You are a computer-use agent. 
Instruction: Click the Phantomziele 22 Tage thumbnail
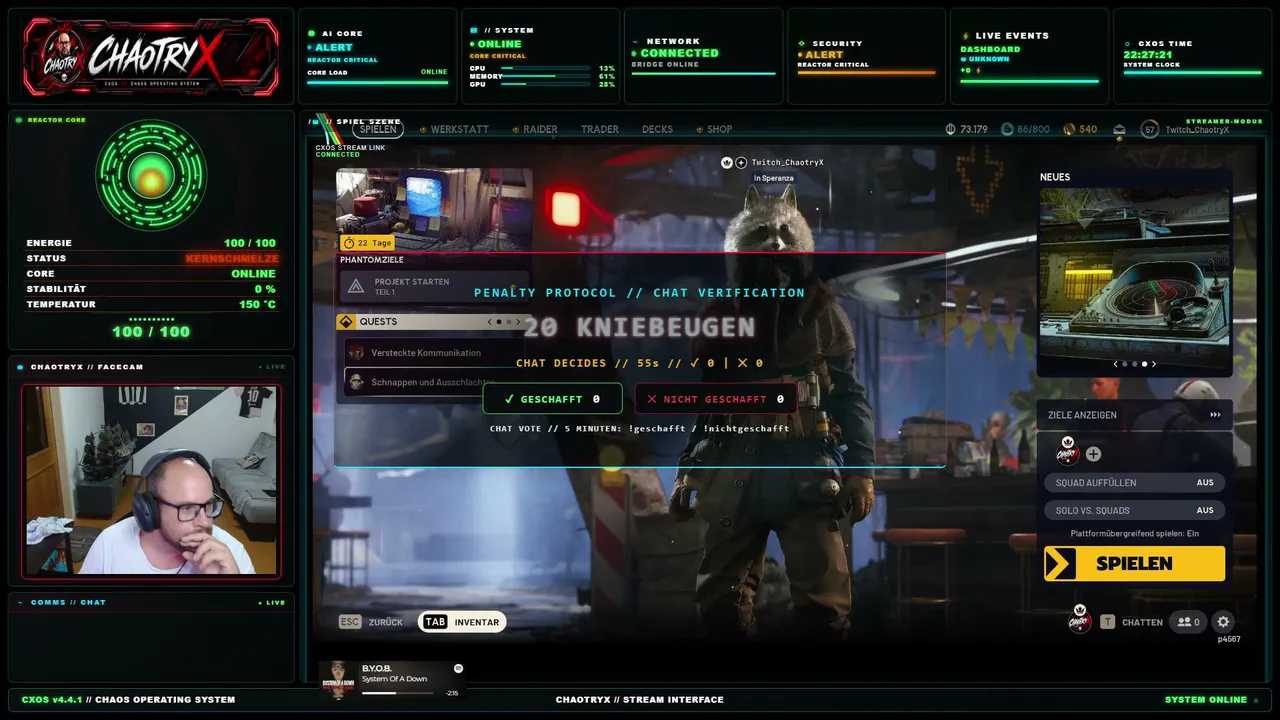[434, 210]
